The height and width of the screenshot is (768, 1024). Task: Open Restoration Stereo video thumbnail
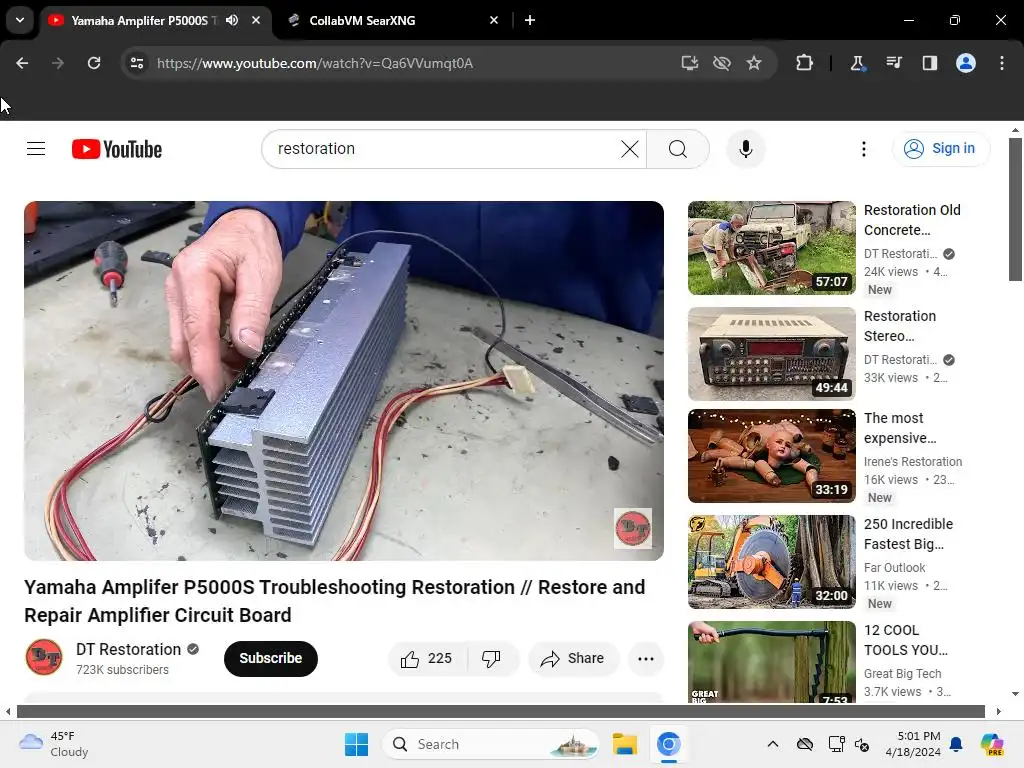click(x=772, y=354)
